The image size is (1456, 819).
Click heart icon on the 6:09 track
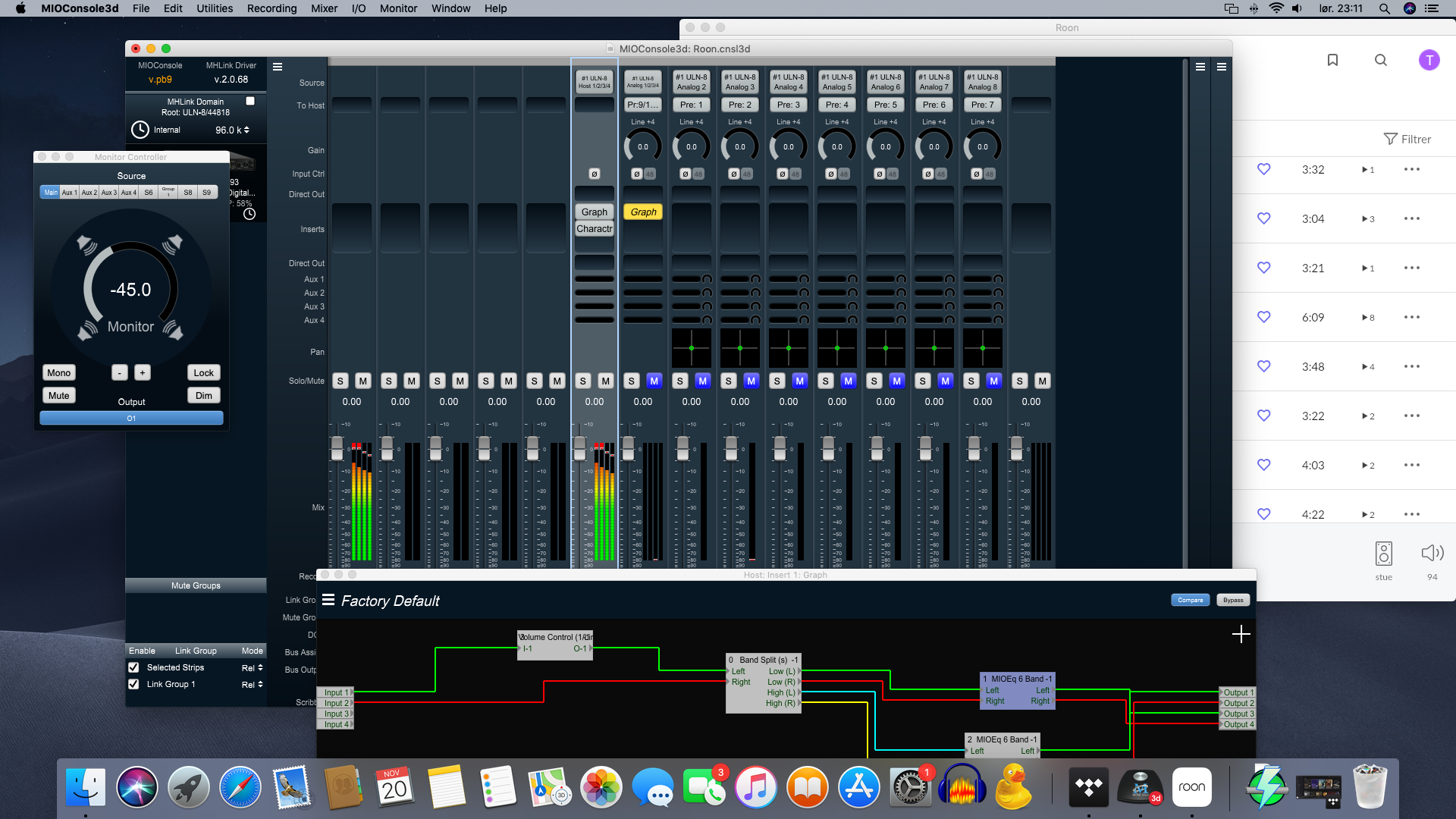pos(1264,317)
